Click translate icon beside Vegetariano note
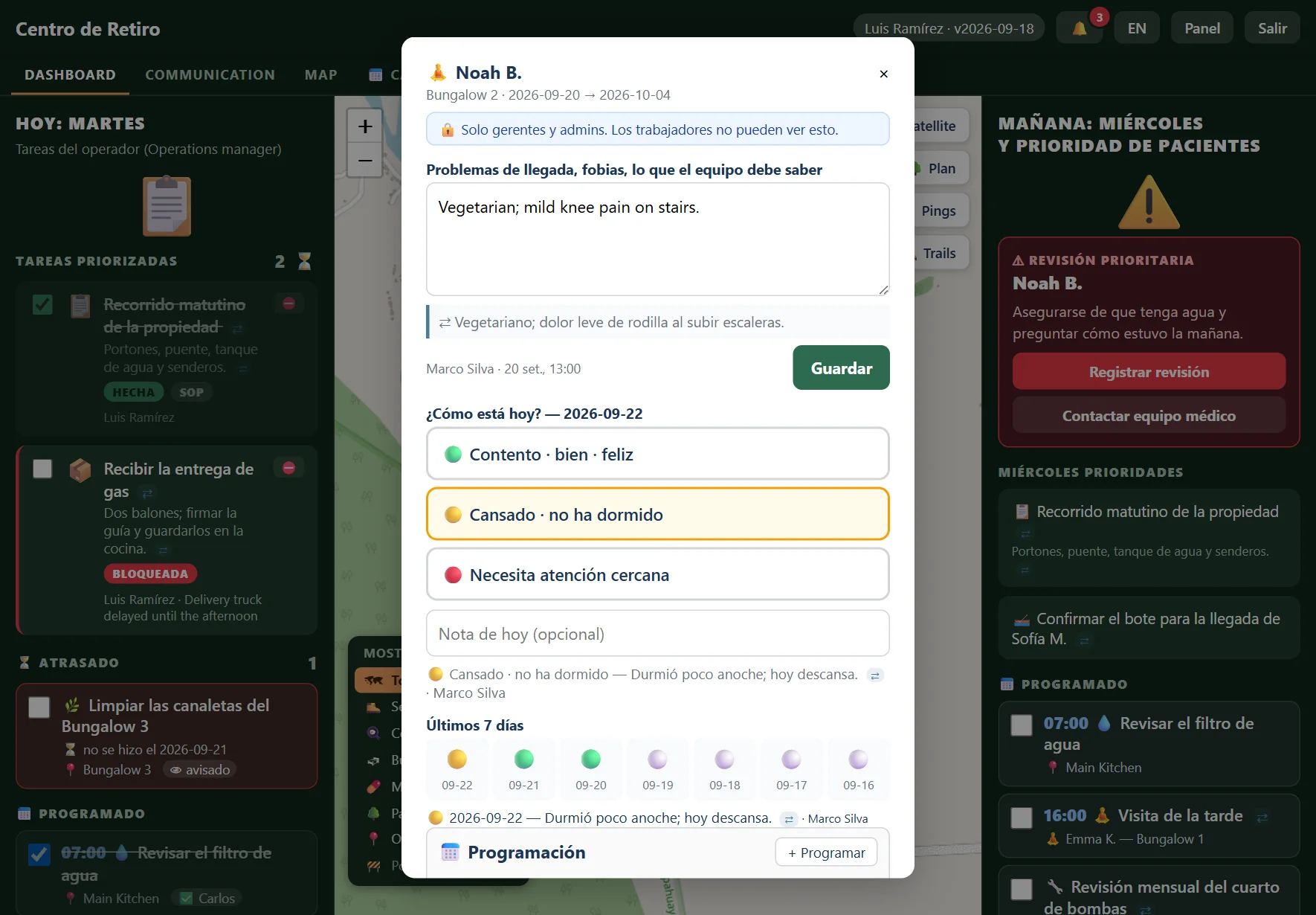The width and height of the screenshot is (1316, 915). 445,322
